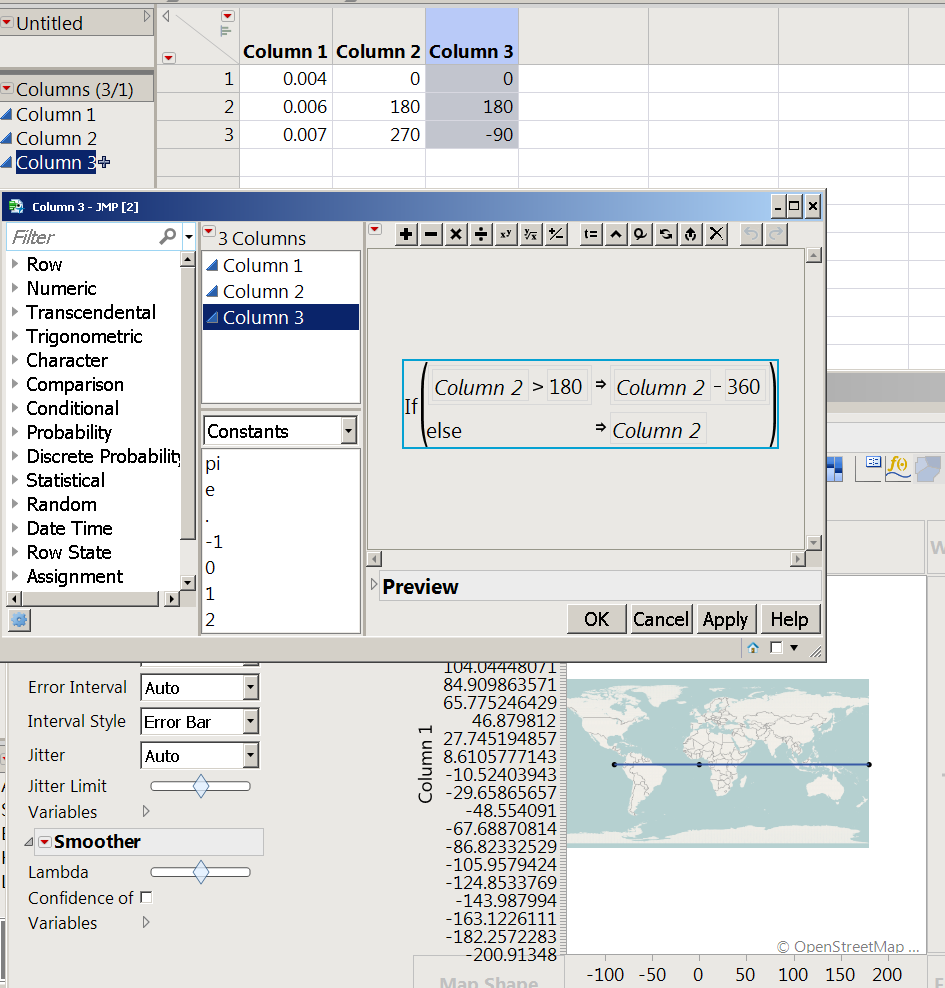The width and height of the screenshot is (945, 988).
Task: Collapse the Smoother section gray triangle
Action: click(29, 842)
